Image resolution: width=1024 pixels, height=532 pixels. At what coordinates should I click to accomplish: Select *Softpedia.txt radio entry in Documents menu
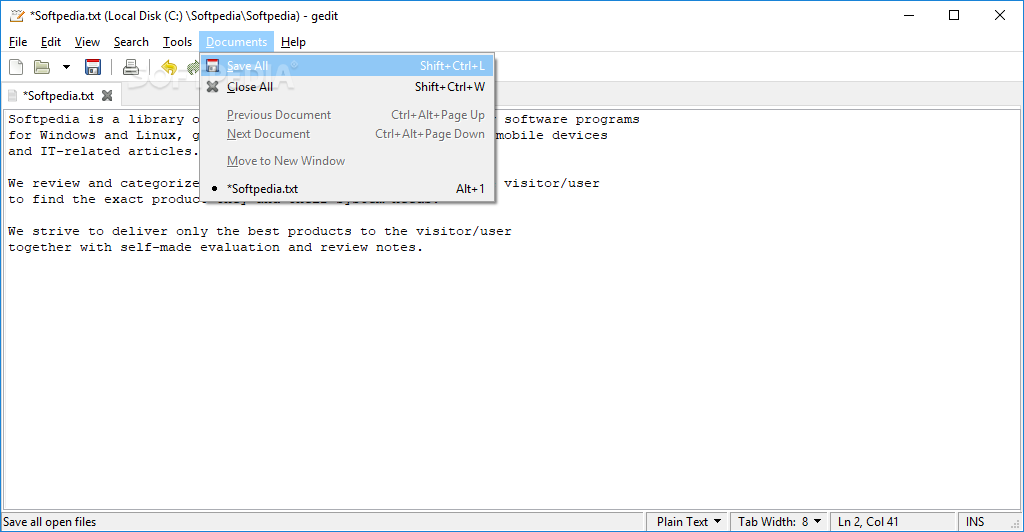coord(347,189)
